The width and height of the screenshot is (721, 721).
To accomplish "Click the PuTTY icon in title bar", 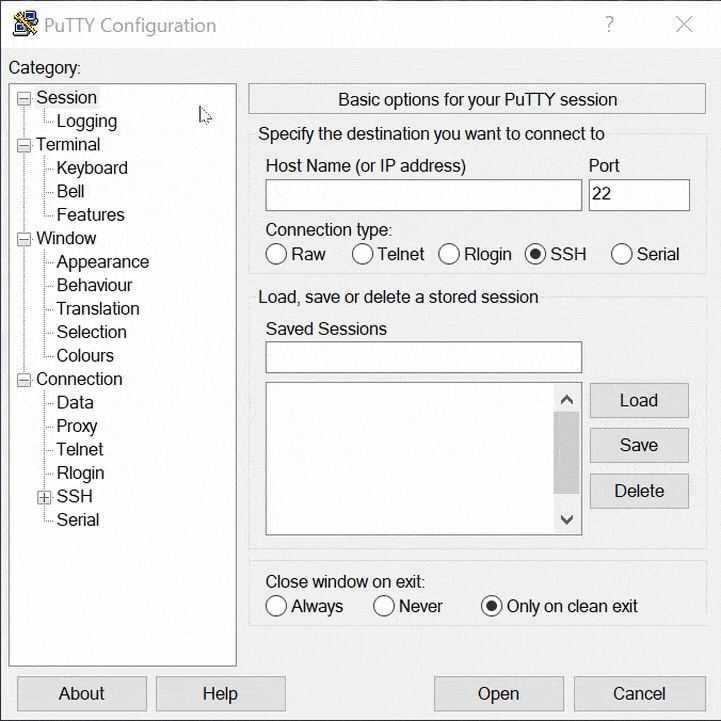I will 25,25.
